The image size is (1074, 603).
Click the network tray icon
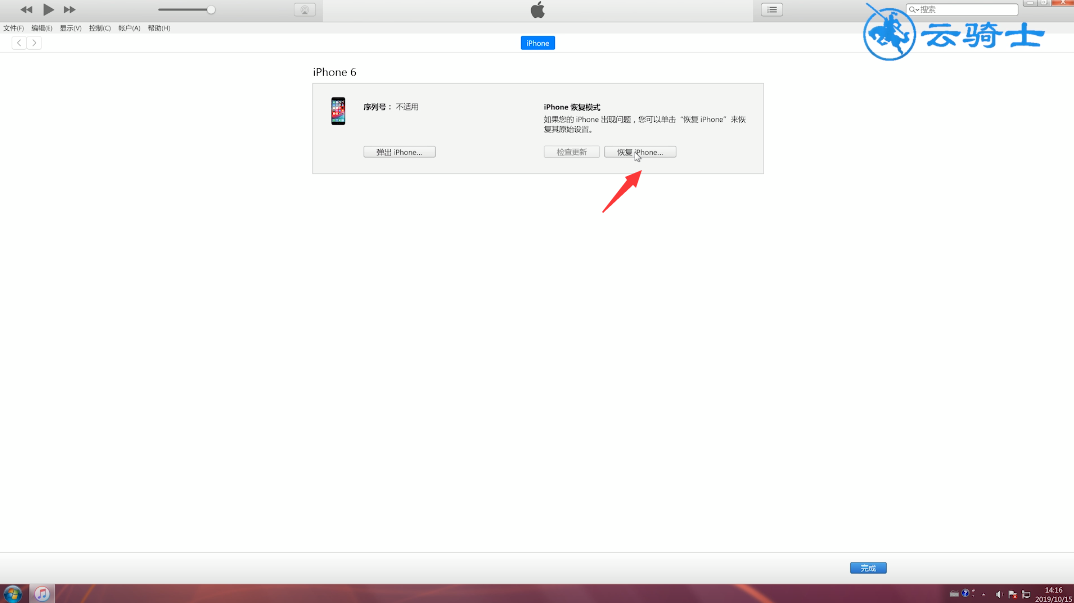pos(1026,595)
